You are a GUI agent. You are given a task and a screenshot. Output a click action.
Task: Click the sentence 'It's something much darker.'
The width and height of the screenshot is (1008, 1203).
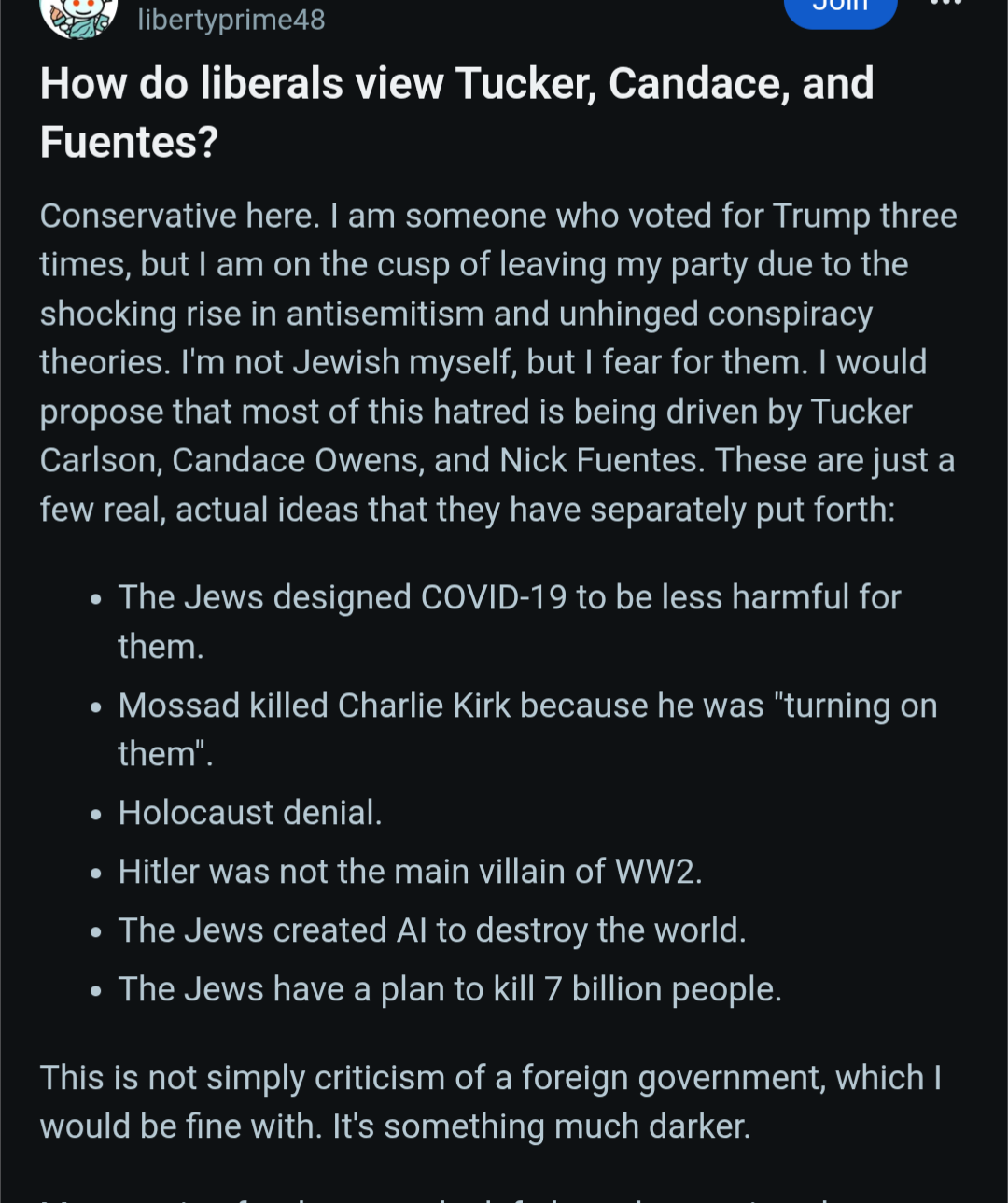[541, 1126]
